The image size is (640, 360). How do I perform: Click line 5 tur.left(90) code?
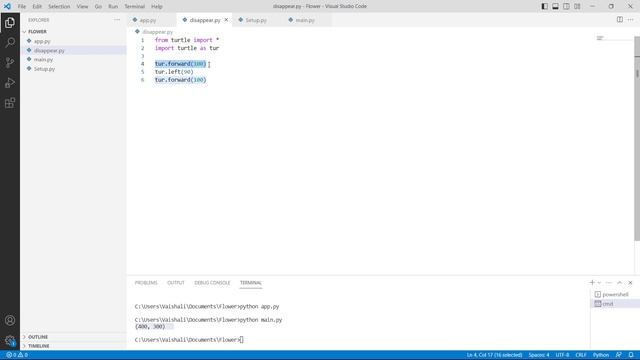coord(174,72)
